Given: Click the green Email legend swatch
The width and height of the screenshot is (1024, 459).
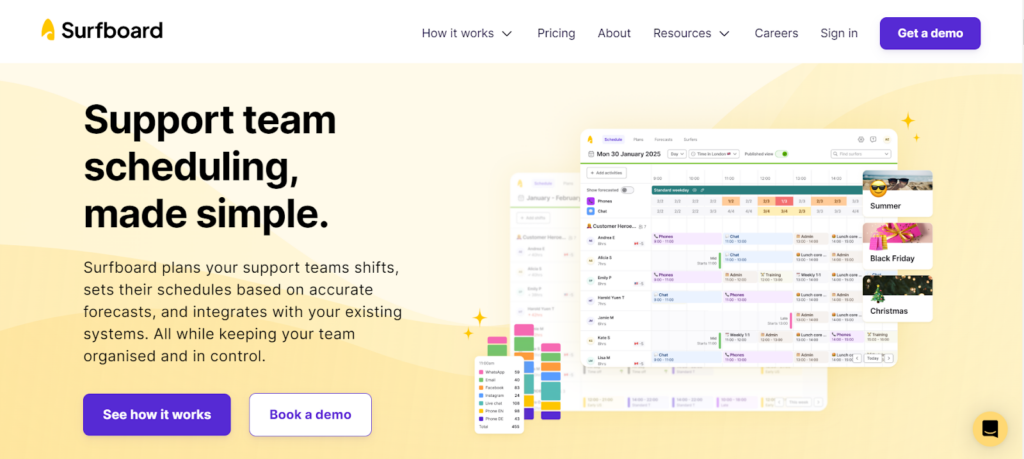Looking at the screenshot, I should click(481, 380).
